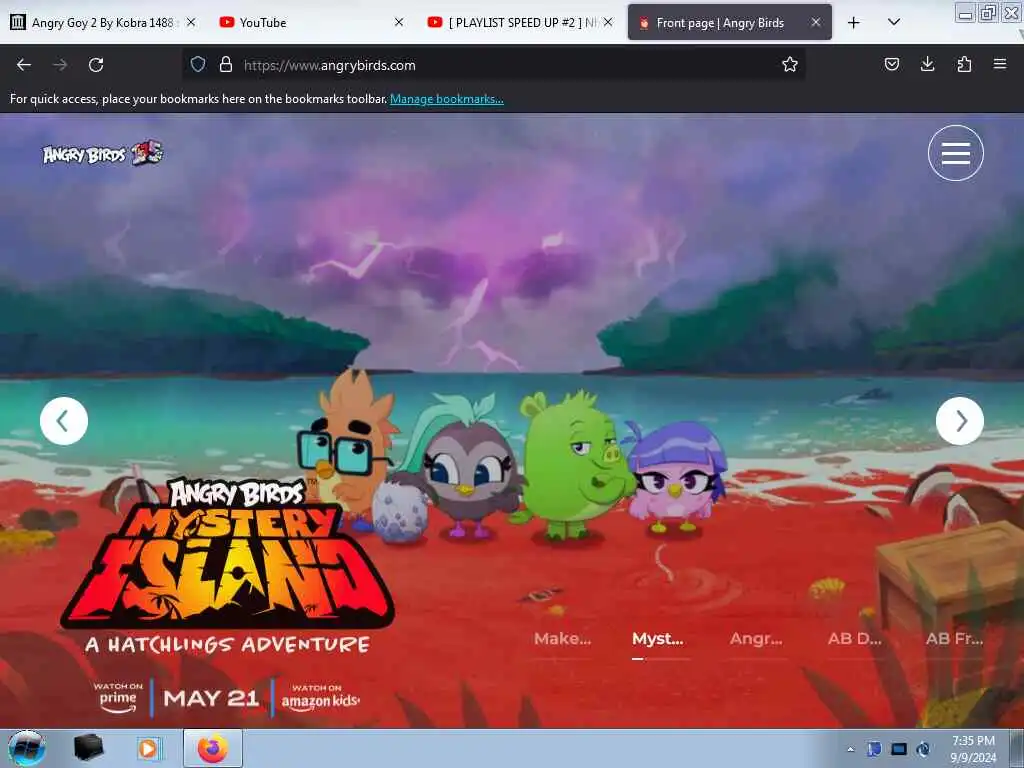The image size is (1024, 768).
Task: Bookmark this page with the star icon
Action: 790,64
